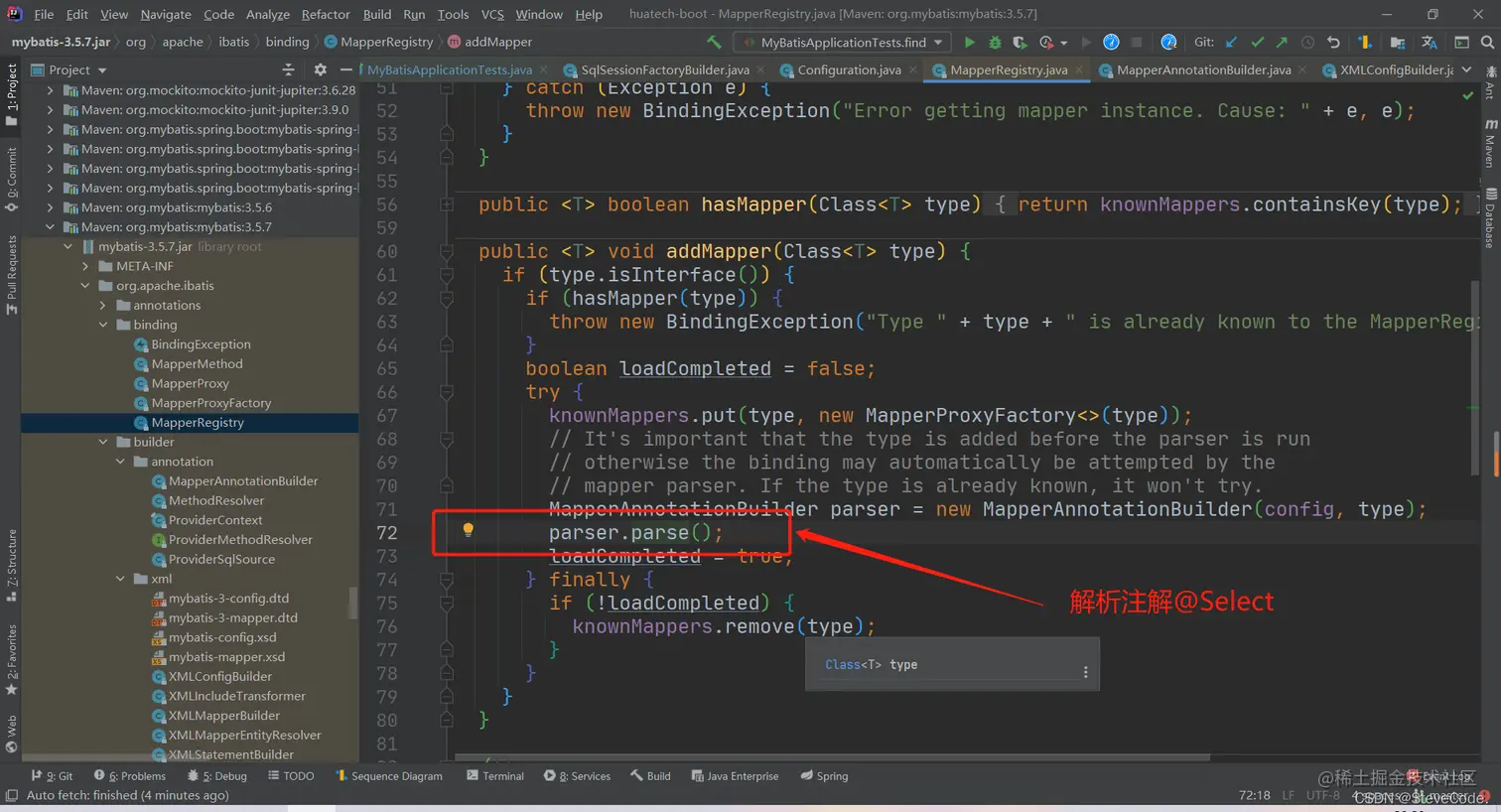Switch to MapperAnnotationBuilder.java tab

coord(1203,69)
